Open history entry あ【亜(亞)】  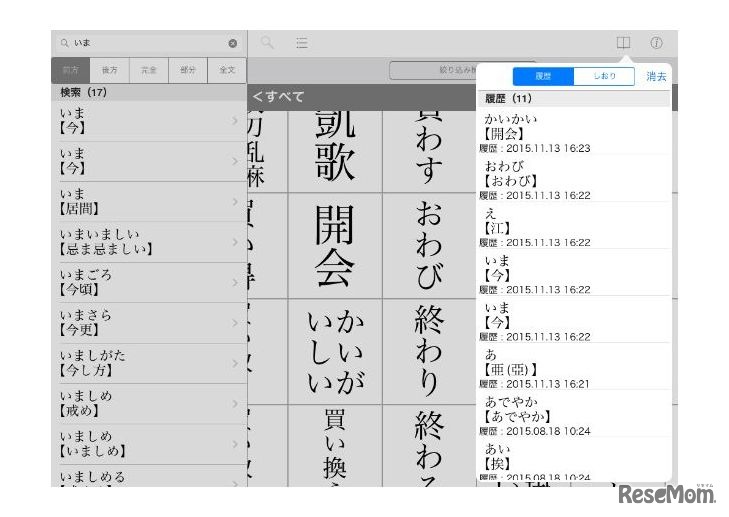pos(574,368)
